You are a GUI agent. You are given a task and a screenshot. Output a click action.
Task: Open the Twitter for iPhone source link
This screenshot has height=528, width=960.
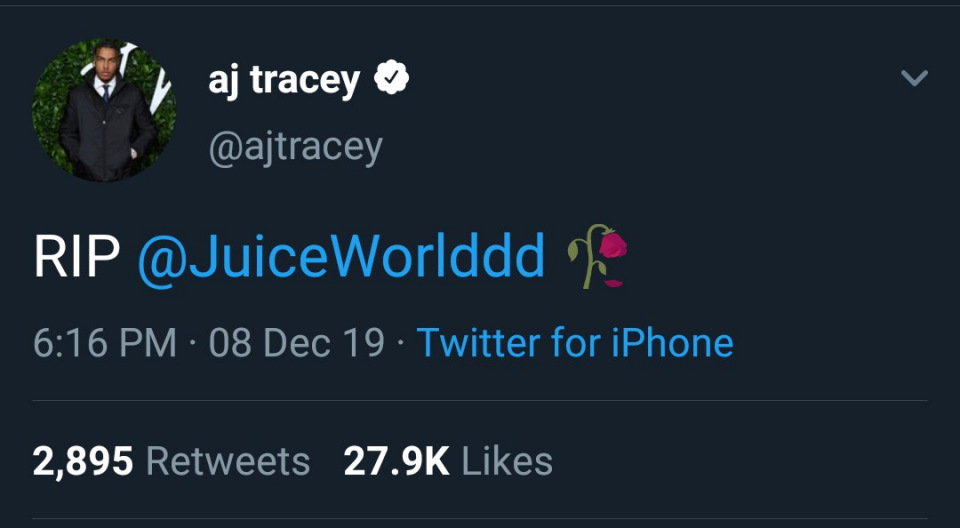coord(575,343)
